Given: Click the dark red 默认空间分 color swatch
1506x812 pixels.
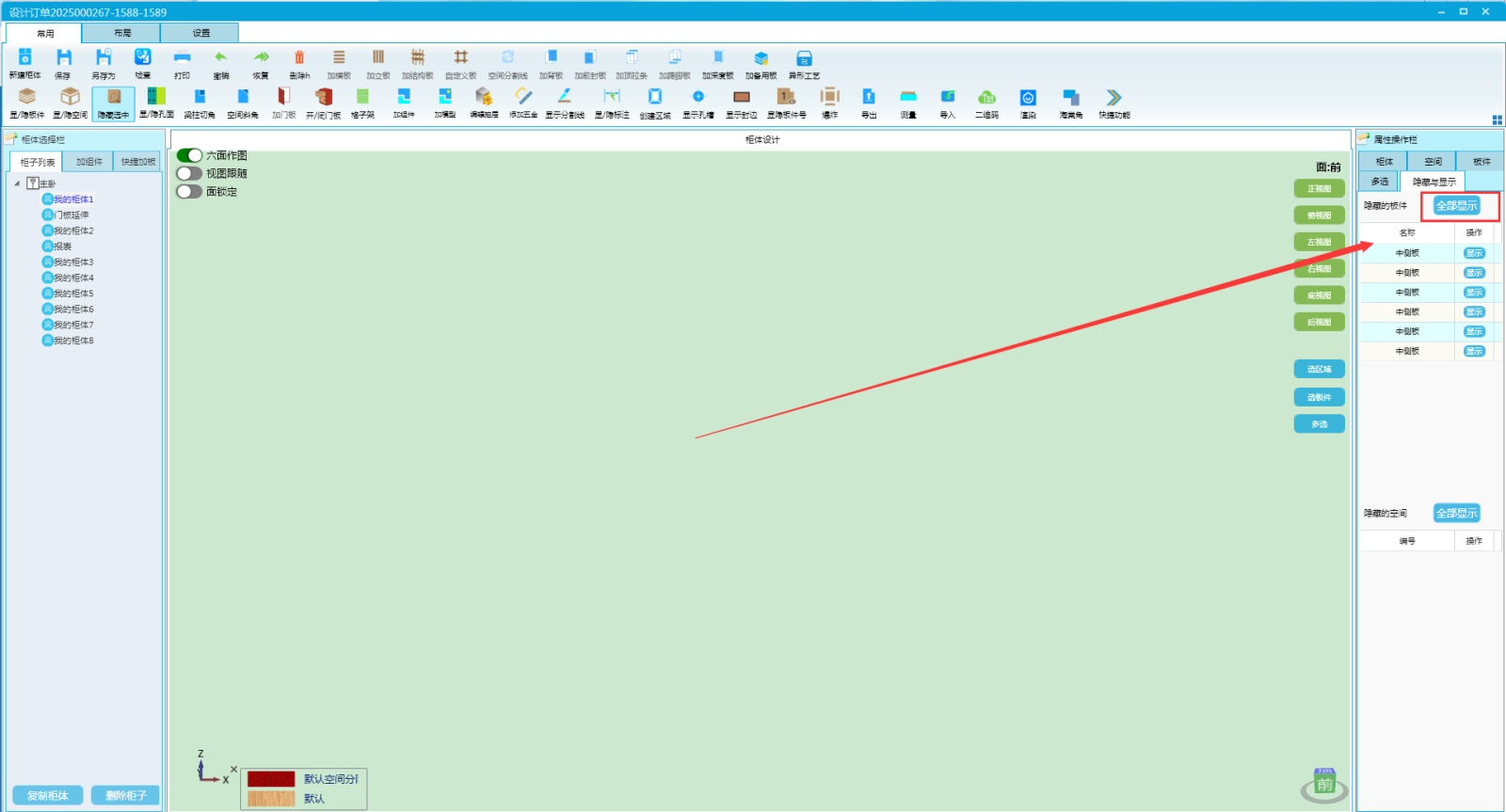Looking at the screenshot, I should pyautogui.click(x=271, y=779).
